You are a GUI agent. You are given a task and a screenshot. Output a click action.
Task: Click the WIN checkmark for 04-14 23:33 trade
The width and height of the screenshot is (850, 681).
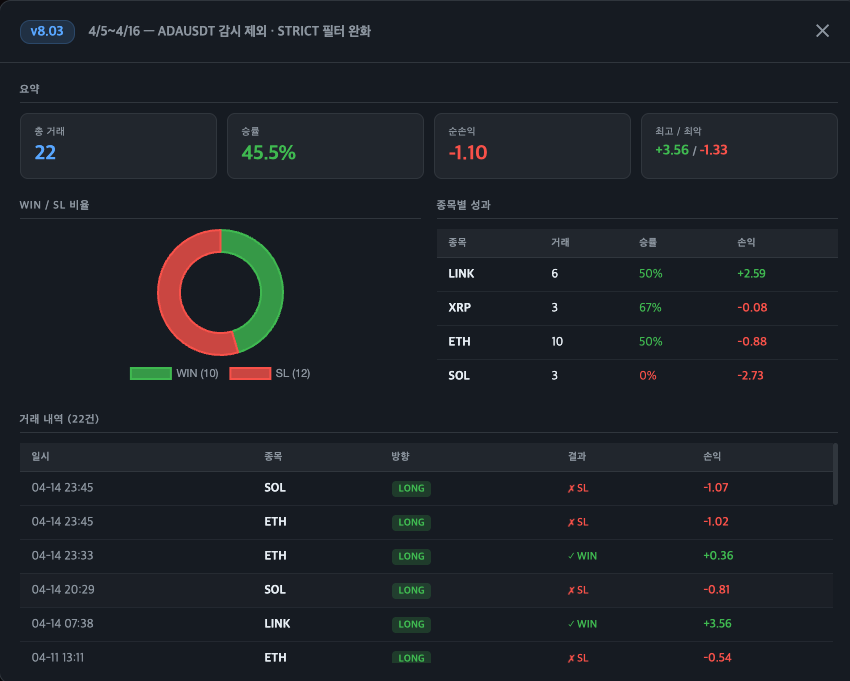pyautogui.click(x=571, y=556)
